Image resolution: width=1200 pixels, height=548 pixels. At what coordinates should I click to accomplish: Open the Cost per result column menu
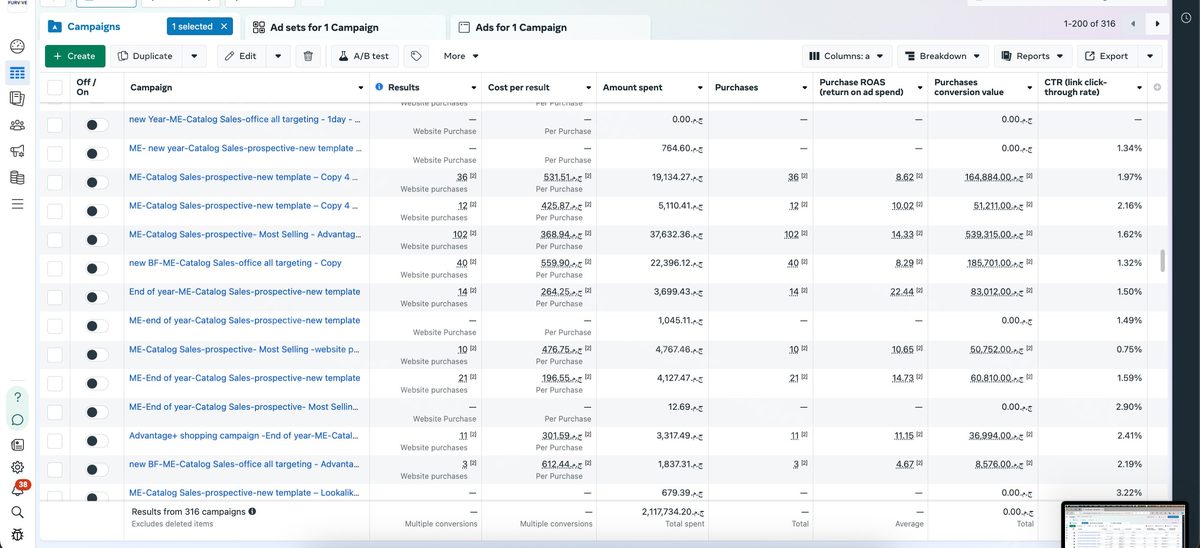coord(586,88)
